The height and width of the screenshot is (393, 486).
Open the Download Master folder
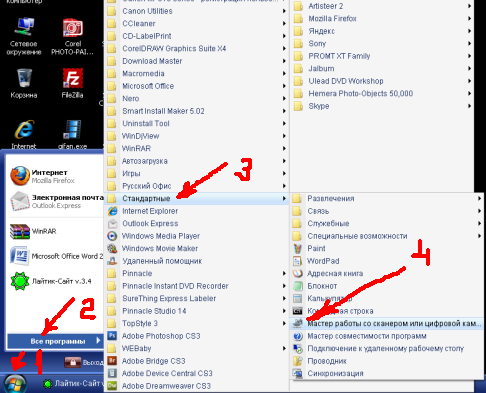[197, 61]
